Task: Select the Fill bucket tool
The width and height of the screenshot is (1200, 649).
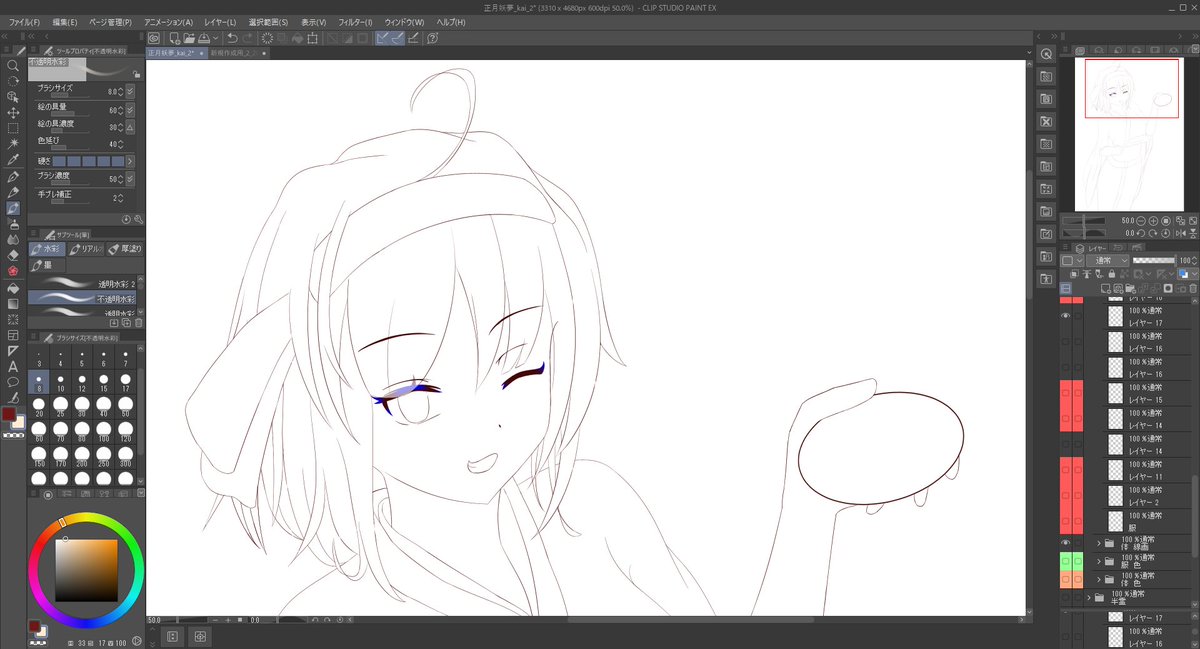Action: coord(13,288)
